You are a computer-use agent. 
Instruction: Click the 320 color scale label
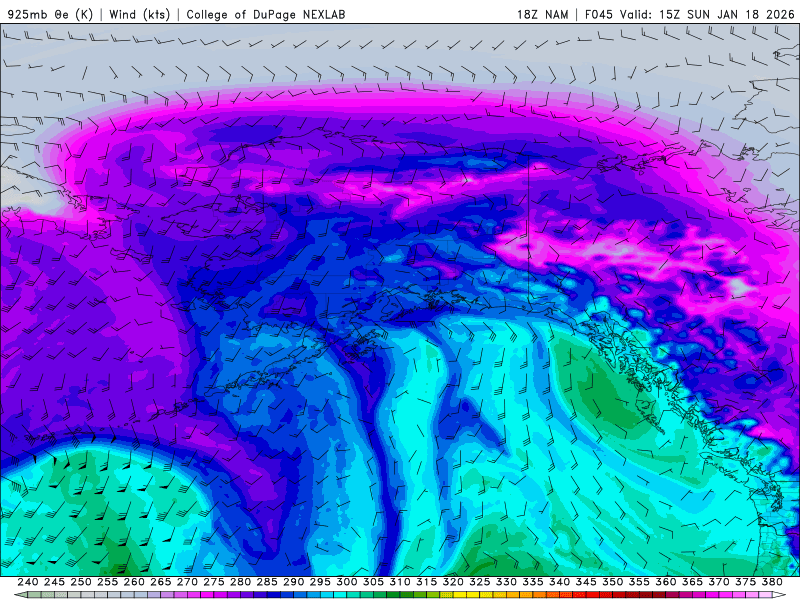[453, 582]
